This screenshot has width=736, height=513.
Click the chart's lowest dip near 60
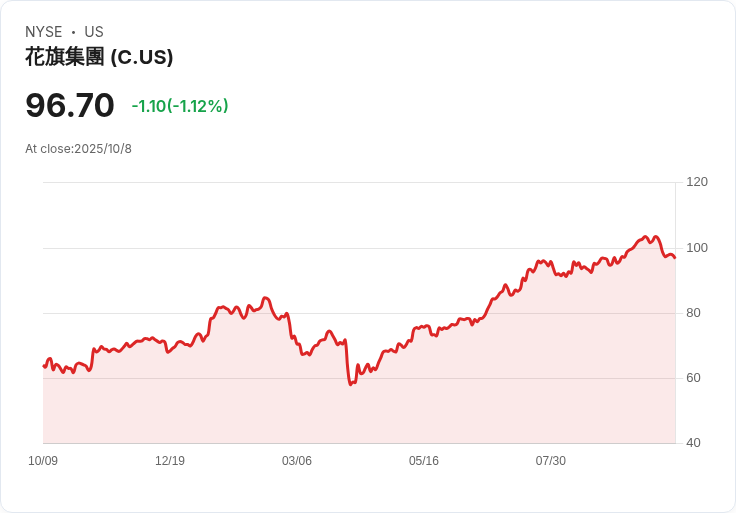click(351, 384)
